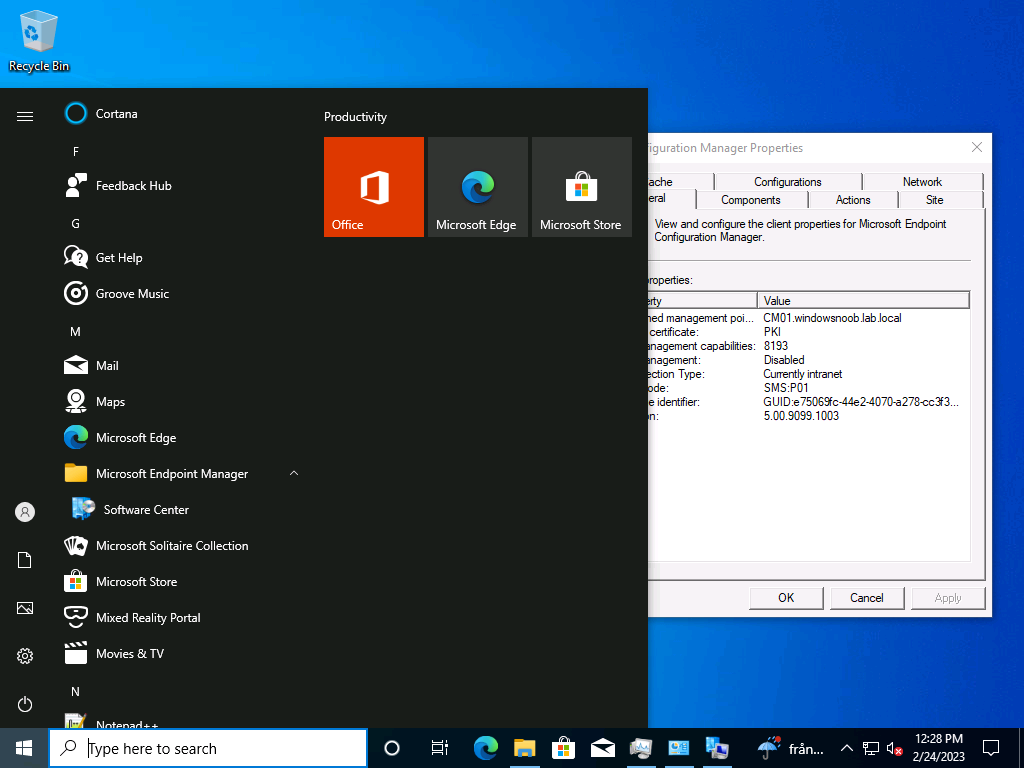Launch Mixed Reality Portal
Screen dimensions: 1024x768
pyautogui.click(x=183, y=617)
